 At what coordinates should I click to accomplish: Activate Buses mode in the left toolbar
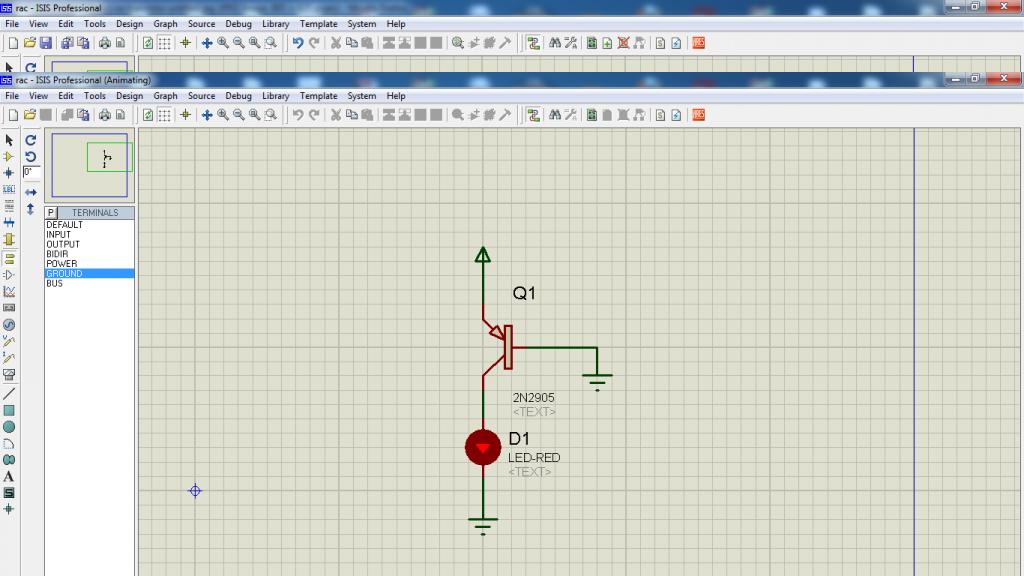click(8, 223)
